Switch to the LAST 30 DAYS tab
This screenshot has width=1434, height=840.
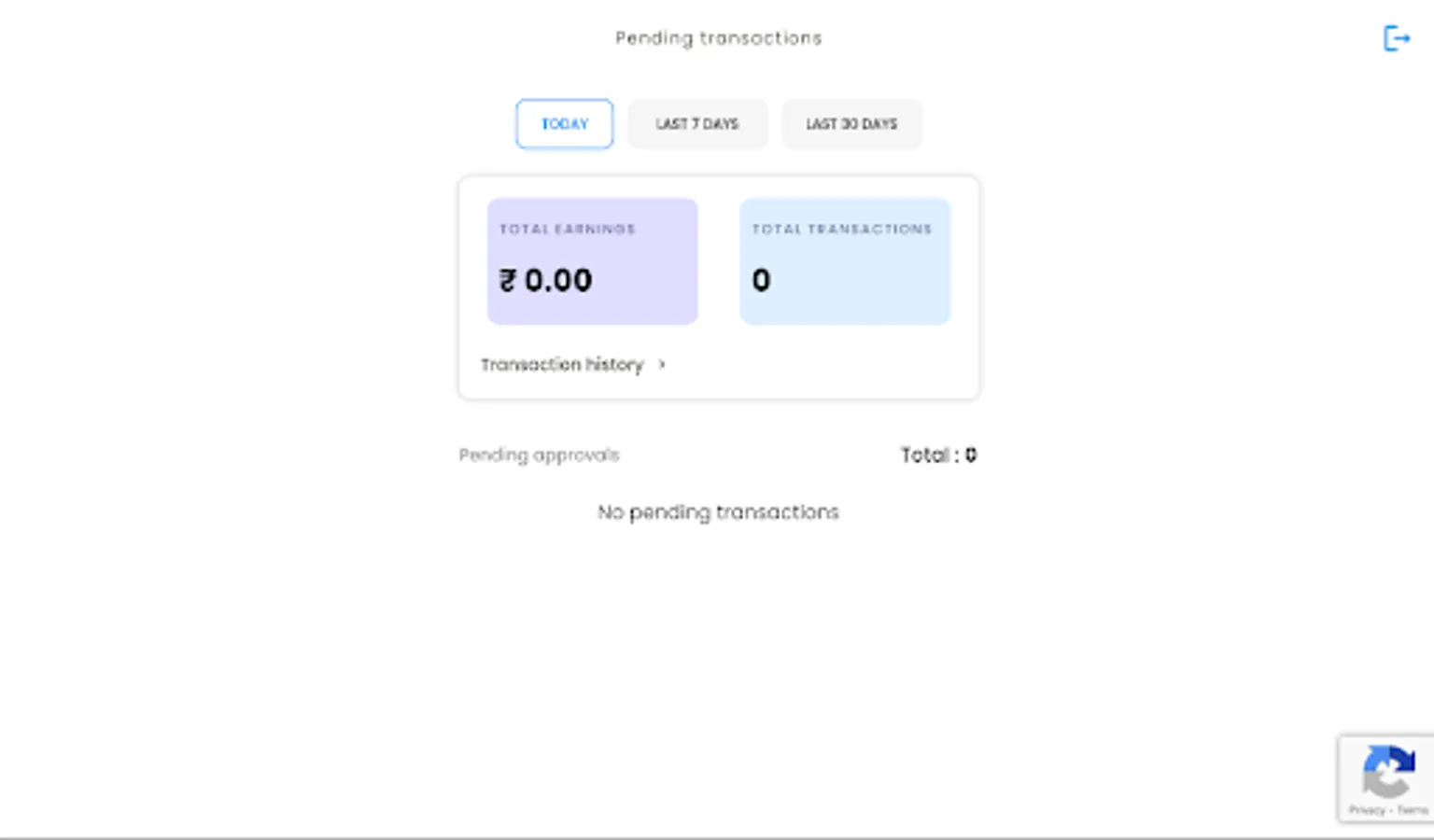pos(851,124)
